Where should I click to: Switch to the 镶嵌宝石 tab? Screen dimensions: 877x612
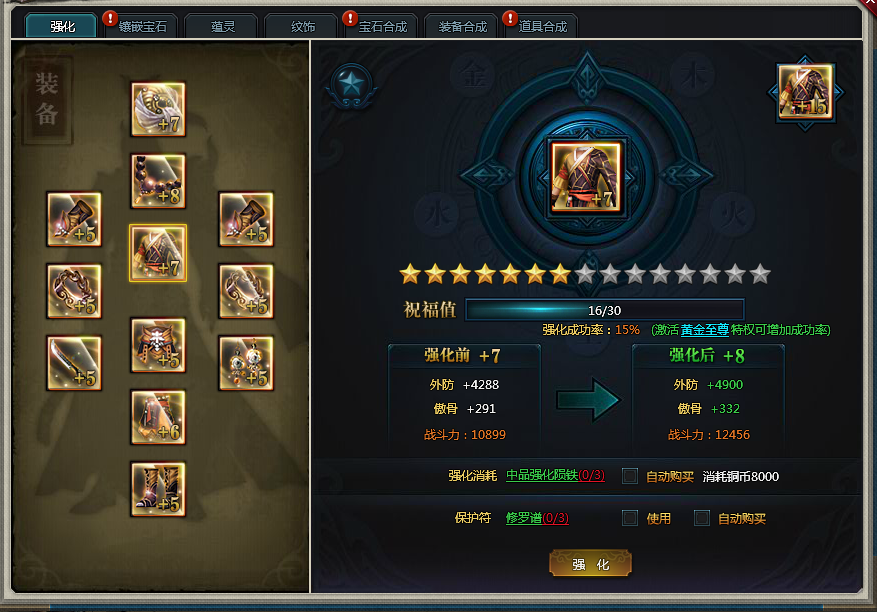point(143,26)
